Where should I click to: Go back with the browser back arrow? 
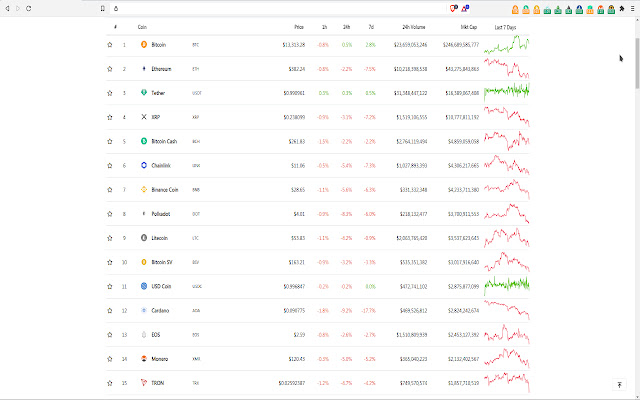point(7,8)
